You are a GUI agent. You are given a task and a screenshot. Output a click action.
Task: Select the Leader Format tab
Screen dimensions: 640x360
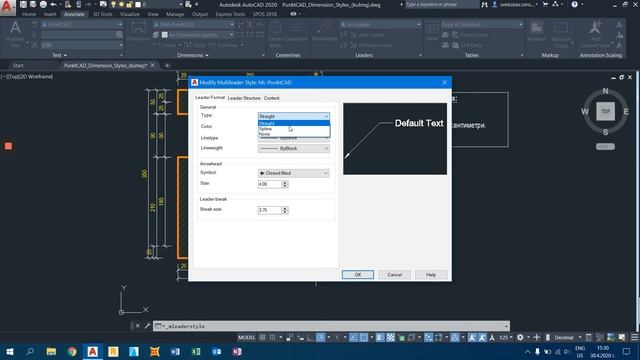(x=210, y=98)
